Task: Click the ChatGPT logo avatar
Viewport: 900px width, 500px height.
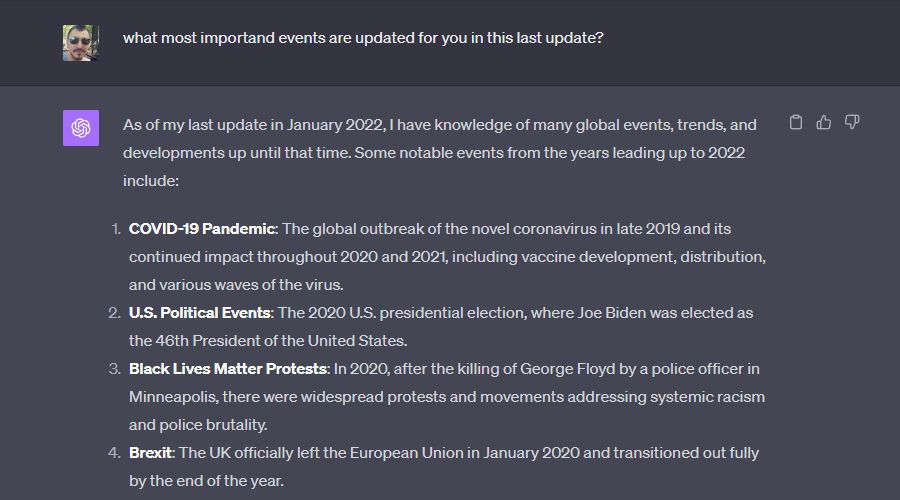Action: tap(81, 128)
